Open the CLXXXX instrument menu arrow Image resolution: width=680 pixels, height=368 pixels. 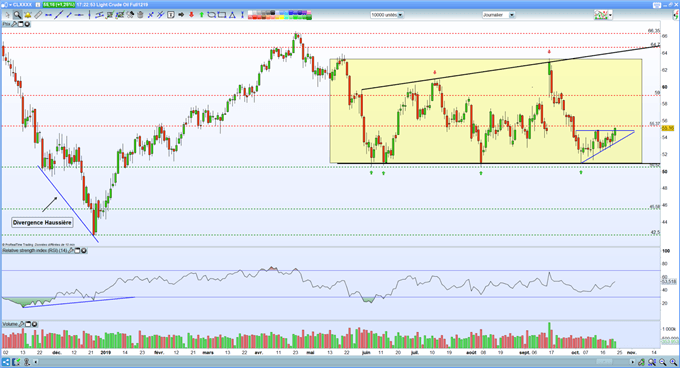(10, 4)
